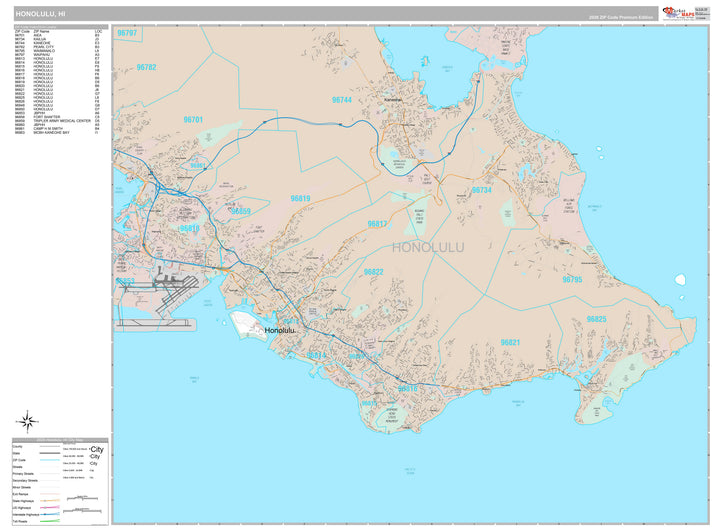Click the 96744 ZIP label on map
The width and height of the screenshot is (720, 532).
coord(342,100)
